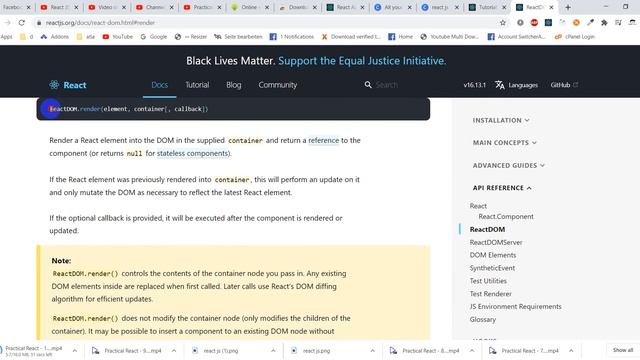This screenshot has width=640, height=360.
Task: Open the Blog nav tab
Action: tap(233, 85)
